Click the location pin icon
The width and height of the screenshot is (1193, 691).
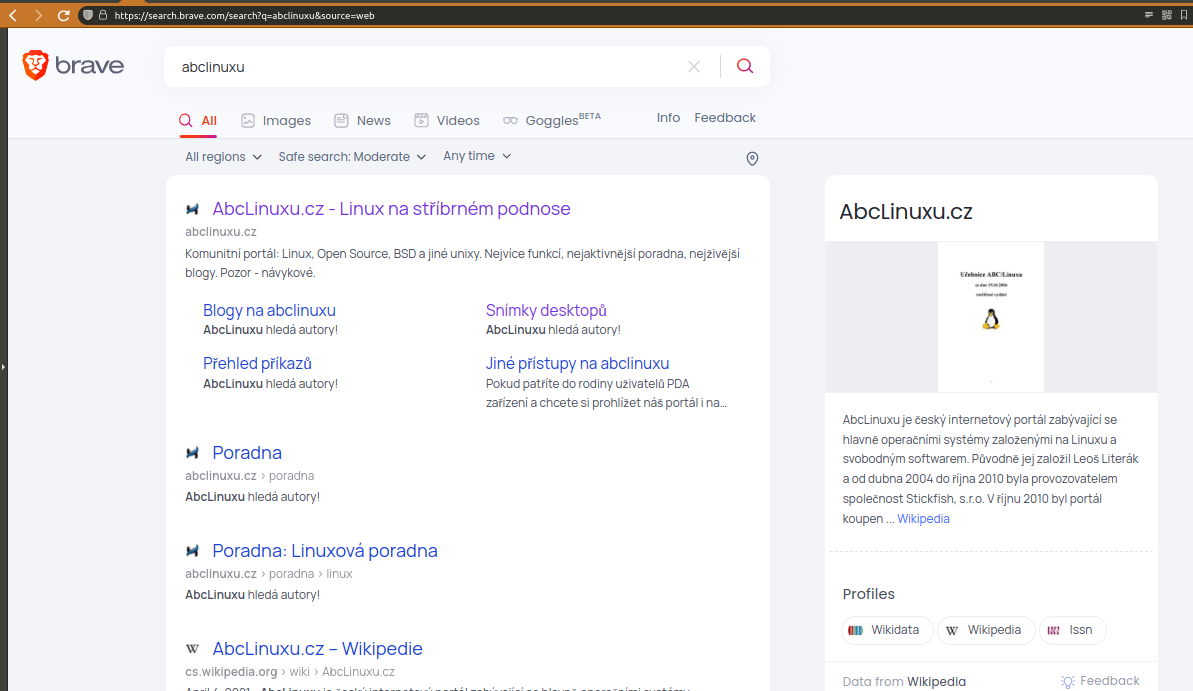(752, 158)
